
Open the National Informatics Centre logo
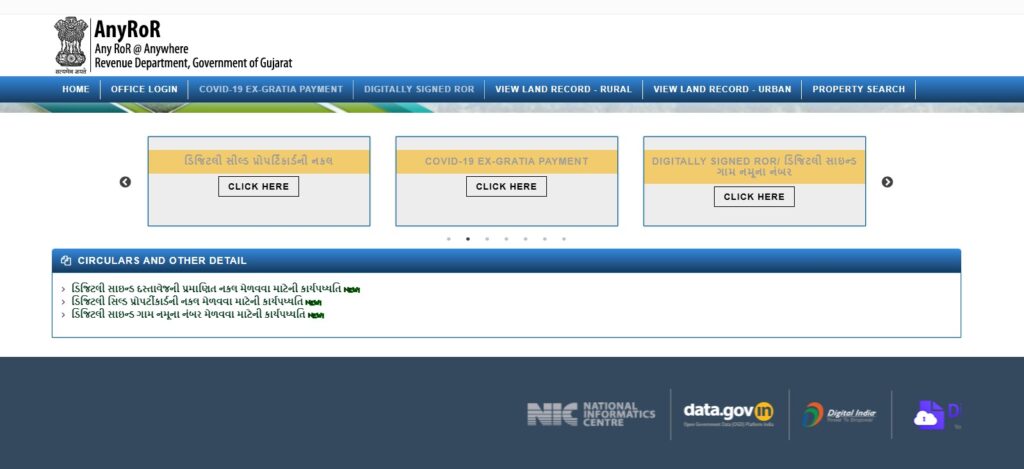591,414
